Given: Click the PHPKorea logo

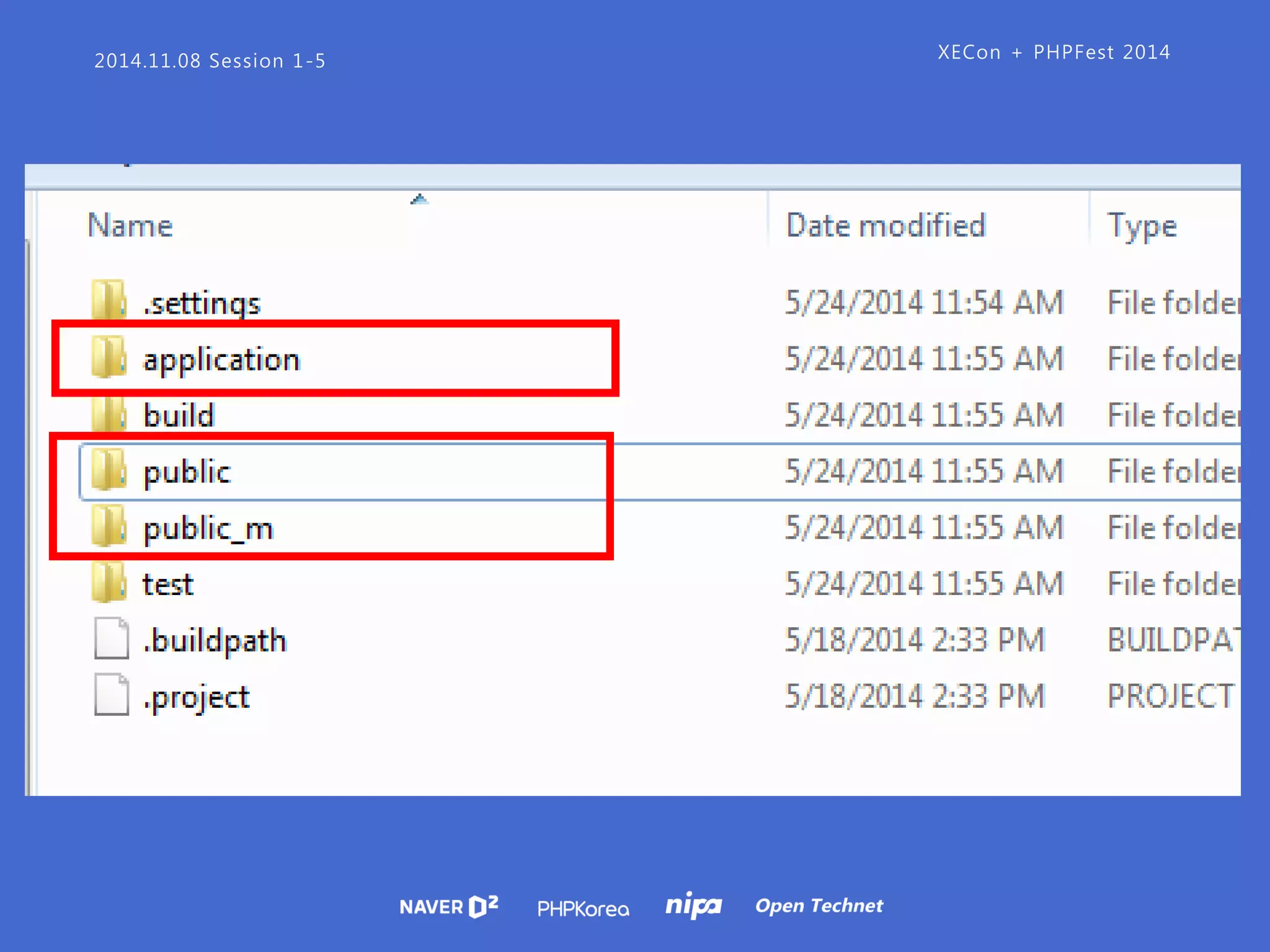Looking at the screenshot, I should click(x=583, y=909).
